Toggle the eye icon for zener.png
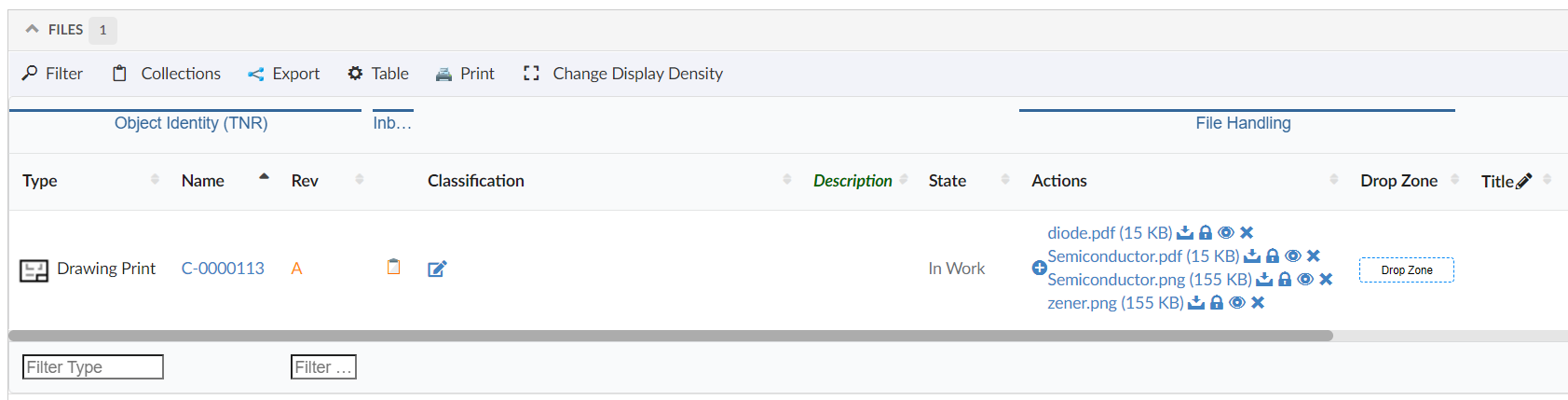 point(1237,303)
